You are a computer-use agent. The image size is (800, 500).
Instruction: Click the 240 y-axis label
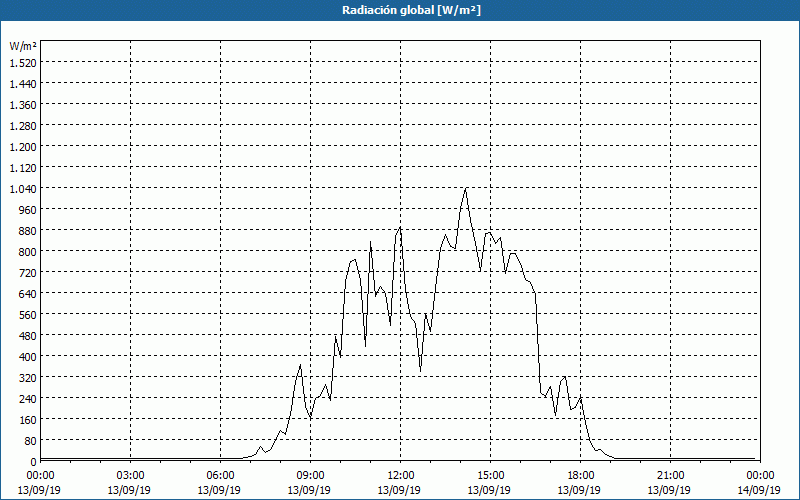point(28,398)
